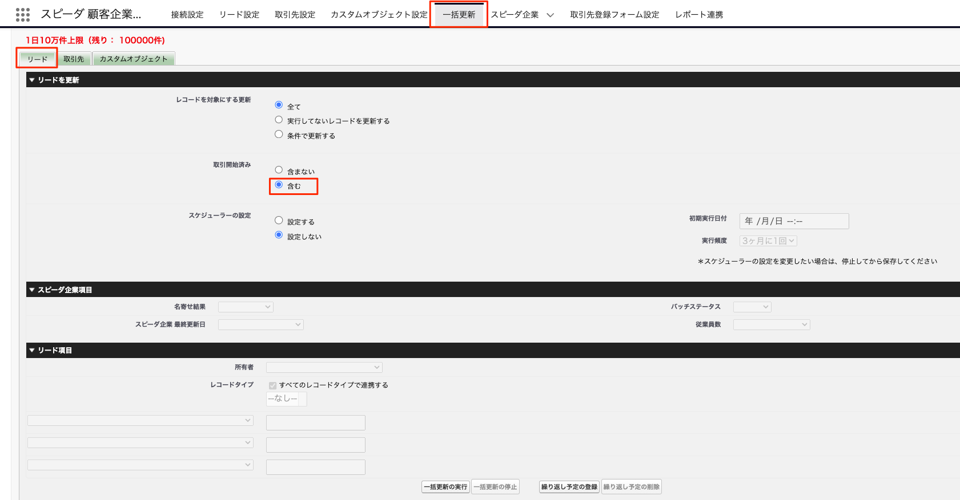Switch to the リード sub-tab
This screenshot has height=500, width=960.
pos(37,59)
